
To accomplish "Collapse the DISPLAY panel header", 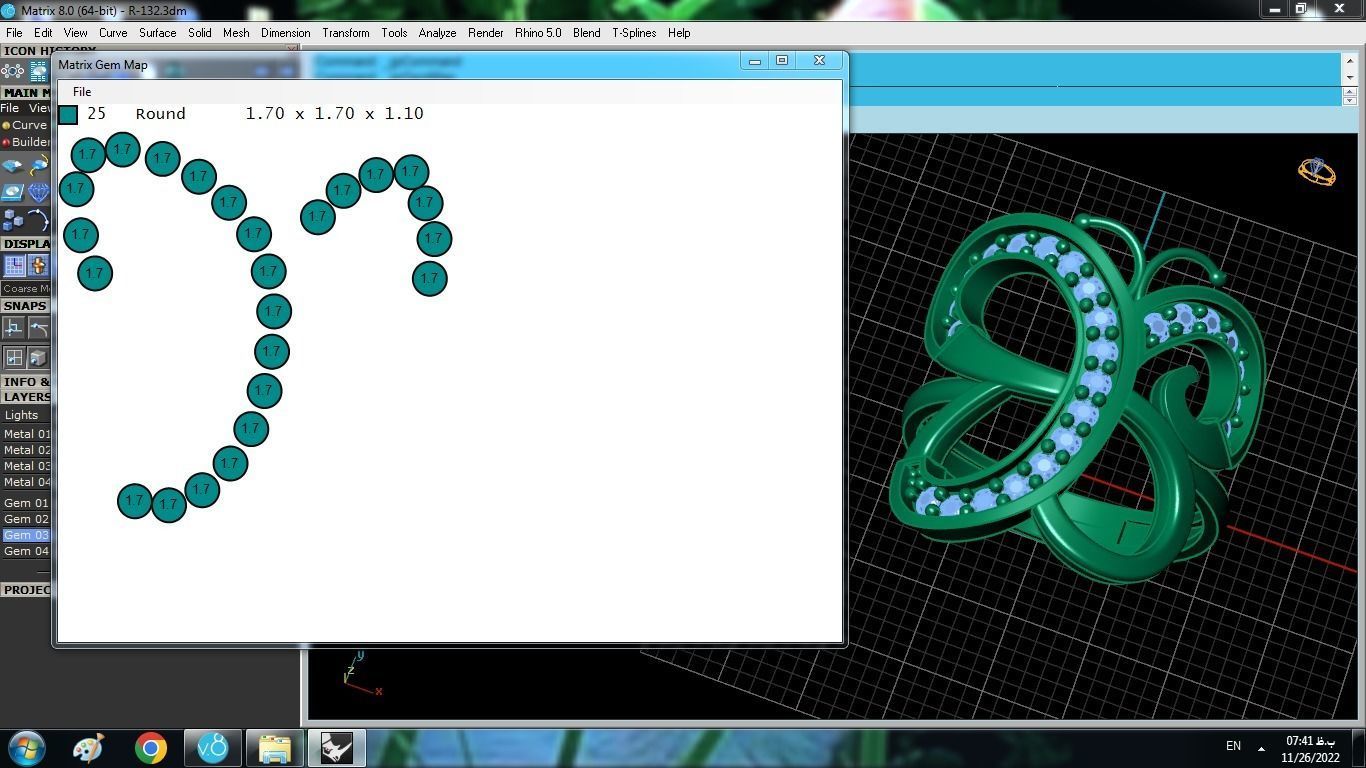I will coord(26,244).
